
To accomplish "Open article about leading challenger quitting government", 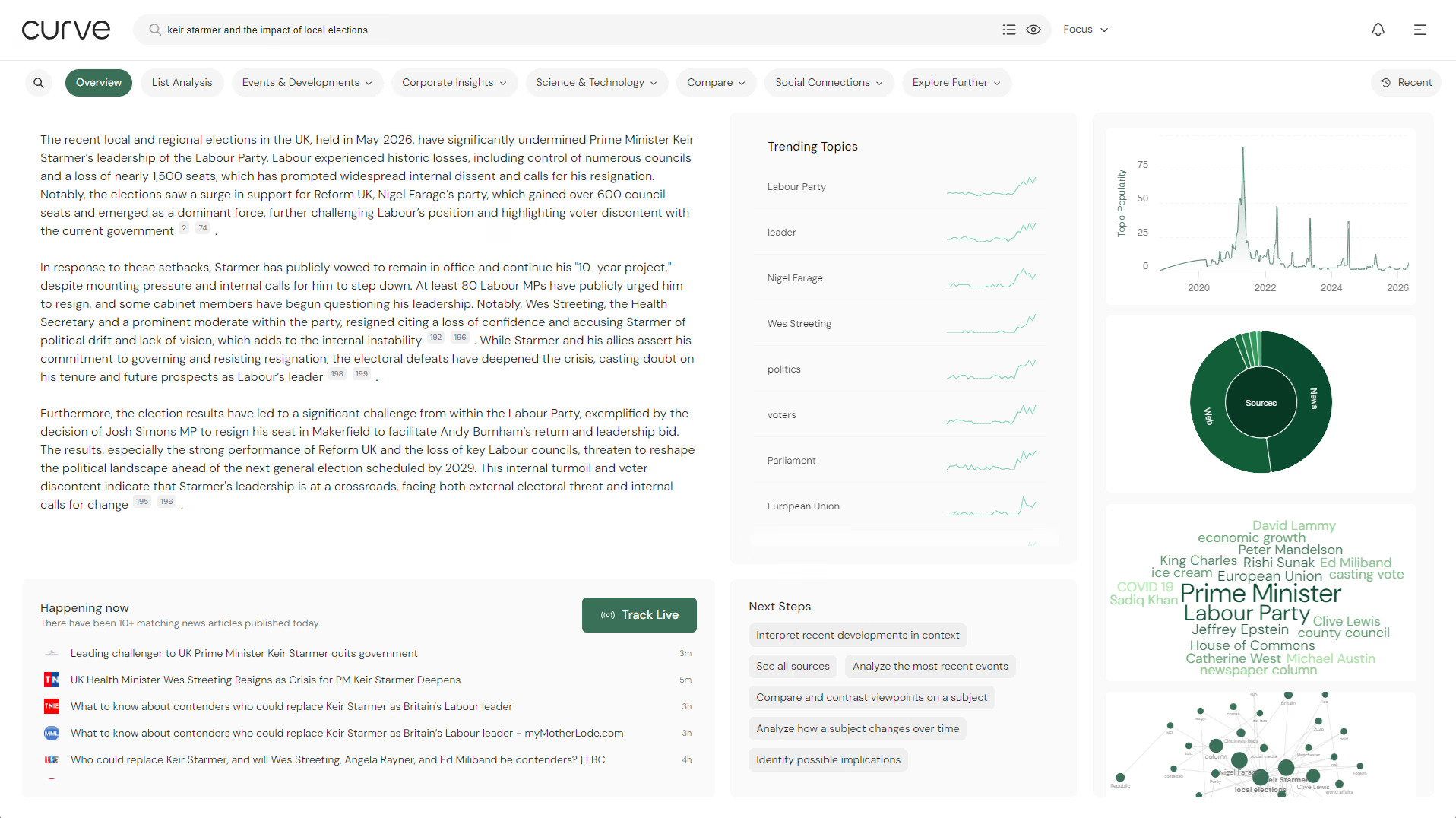I will coord(244,654).
